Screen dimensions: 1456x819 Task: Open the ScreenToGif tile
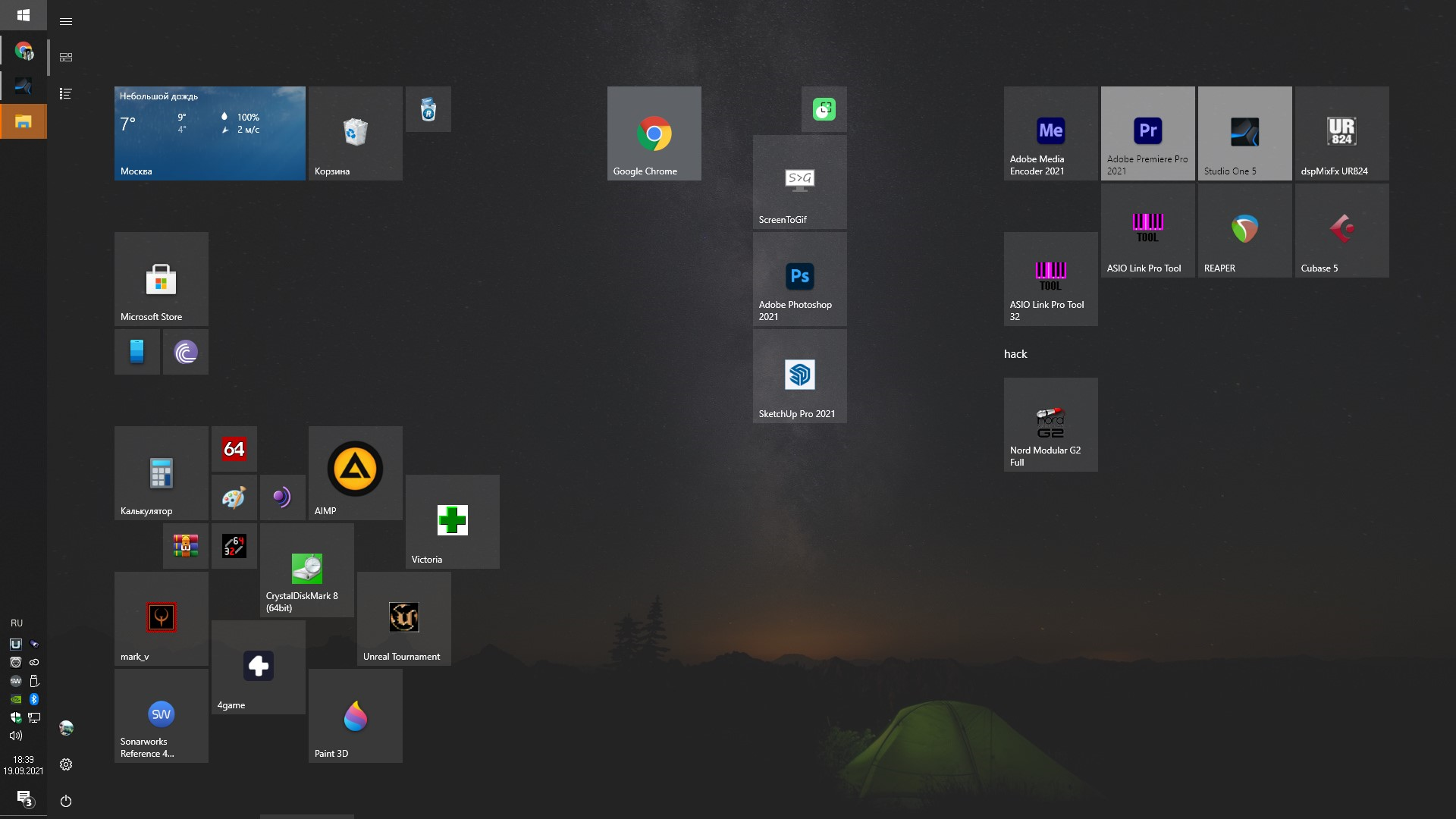(x=799, y=182)
